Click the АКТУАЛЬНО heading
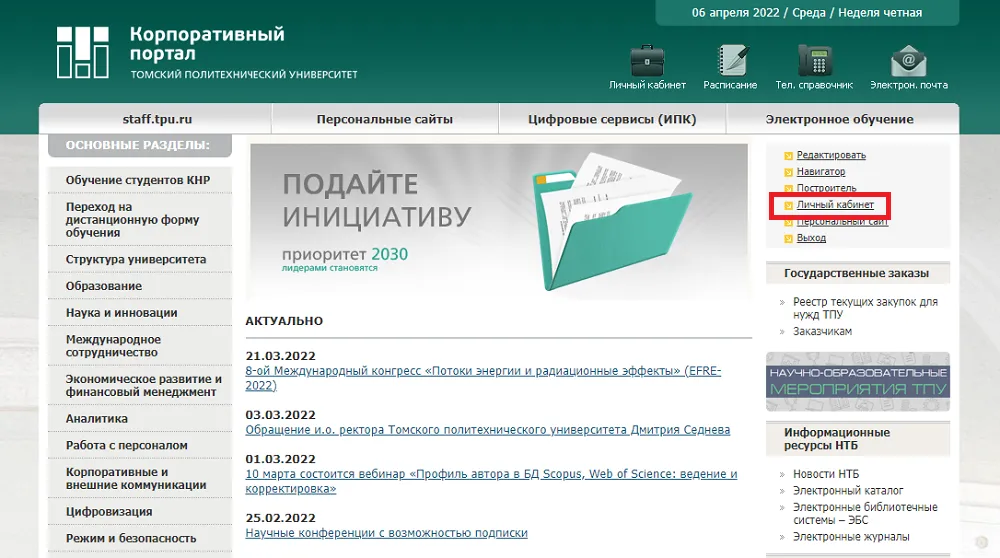 (284, 321)
